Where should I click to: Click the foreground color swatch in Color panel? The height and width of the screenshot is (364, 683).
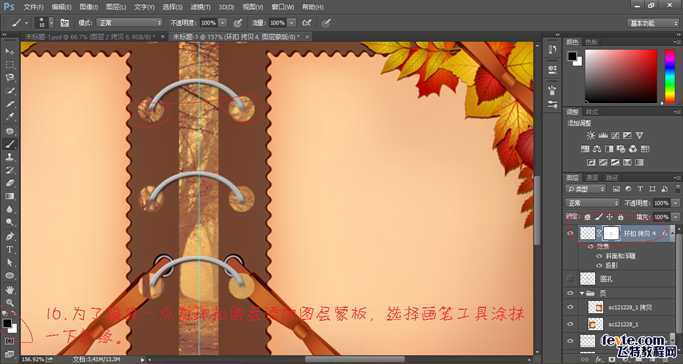point(571,56)
